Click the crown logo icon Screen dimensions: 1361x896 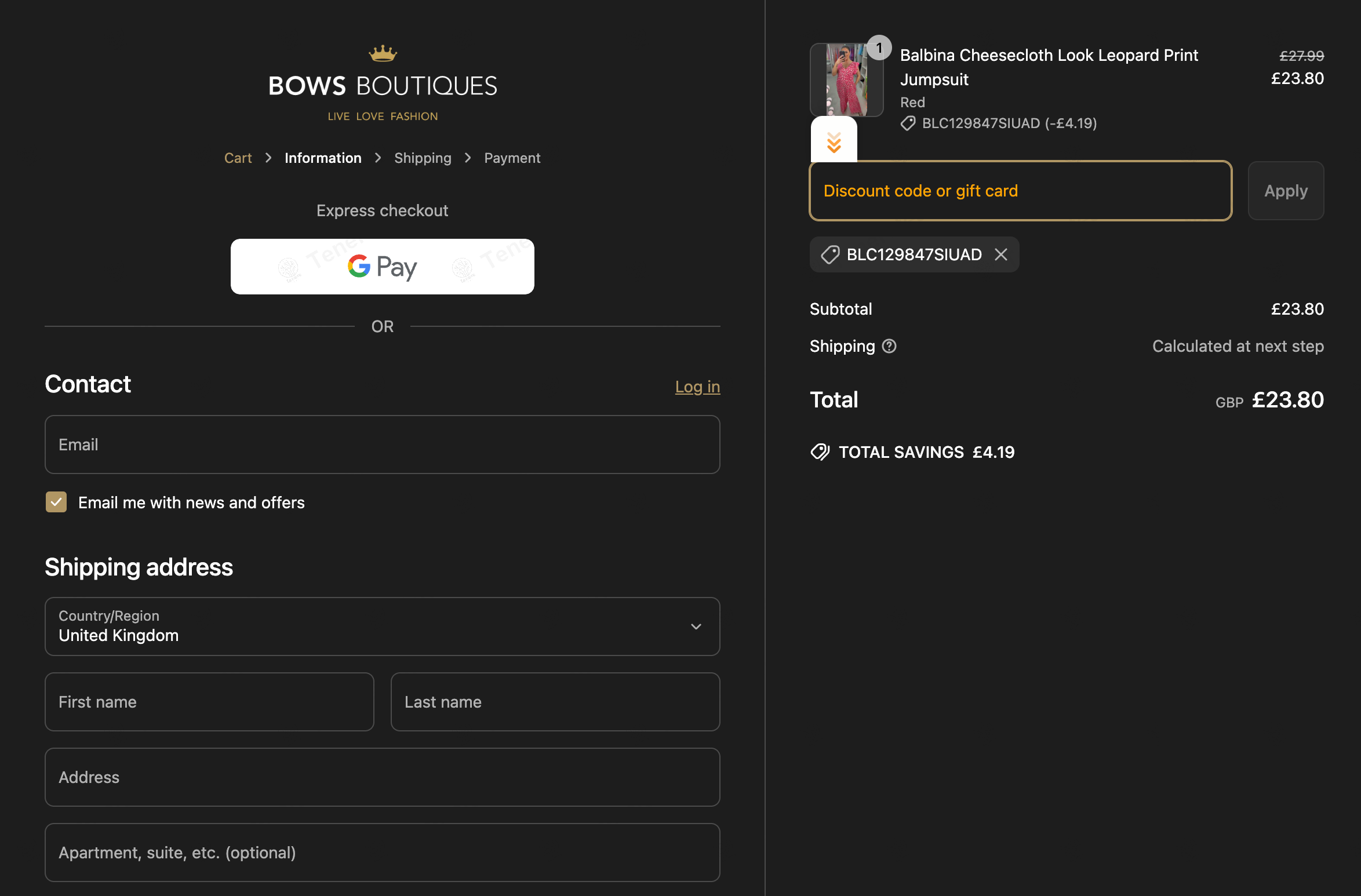(383, 54)
